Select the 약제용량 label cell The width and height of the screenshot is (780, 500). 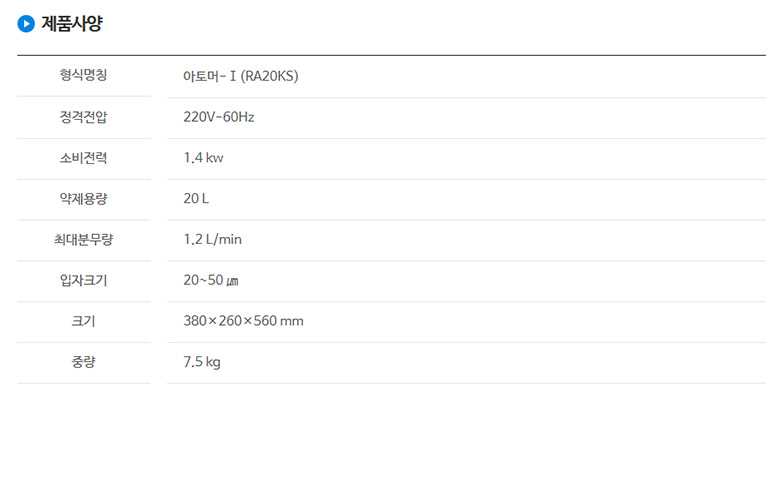(84, 199)
